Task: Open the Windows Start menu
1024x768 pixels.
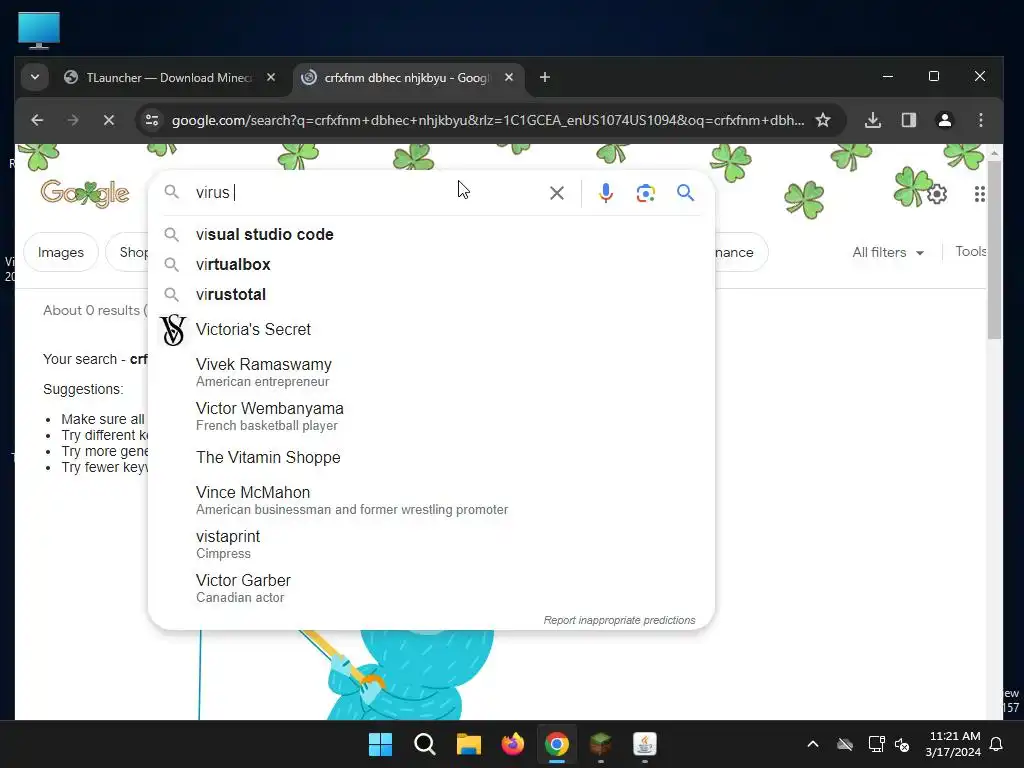Action: pos(380,744)
